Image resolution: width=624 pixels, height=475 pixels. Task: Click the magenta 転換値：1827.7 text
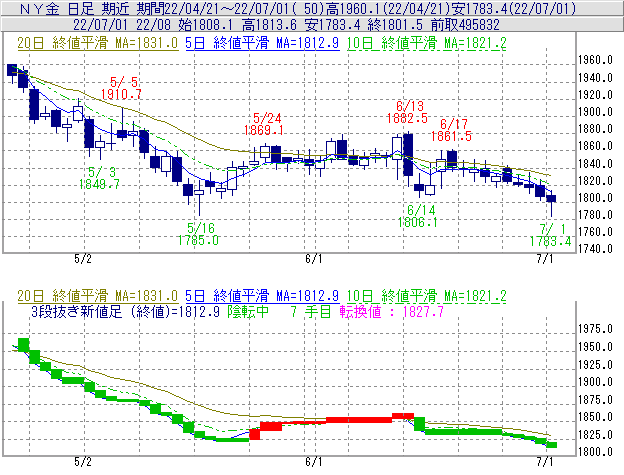pos(392,311)
